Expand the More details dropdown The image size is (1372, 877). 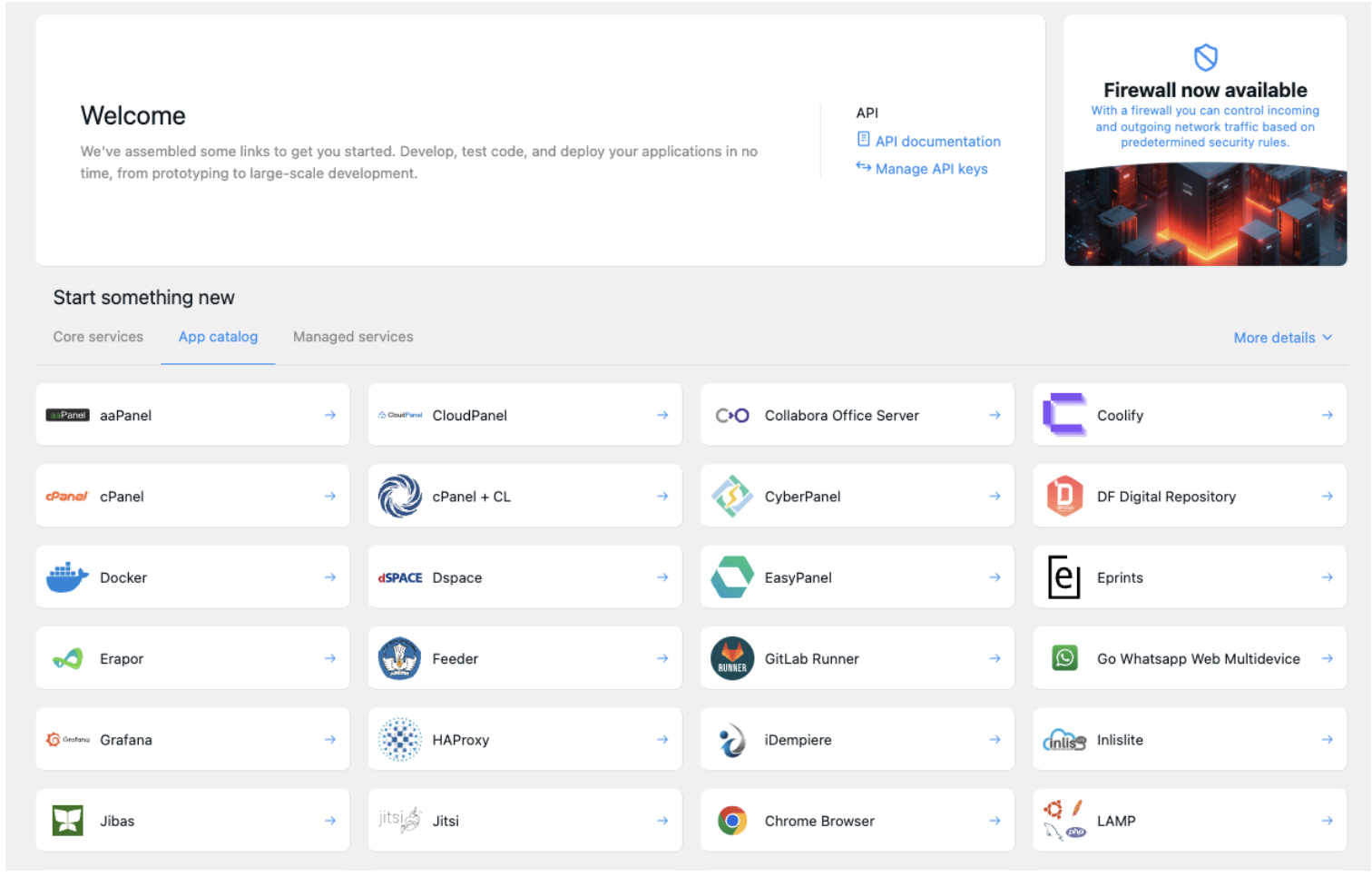[x=1283, y=338]
